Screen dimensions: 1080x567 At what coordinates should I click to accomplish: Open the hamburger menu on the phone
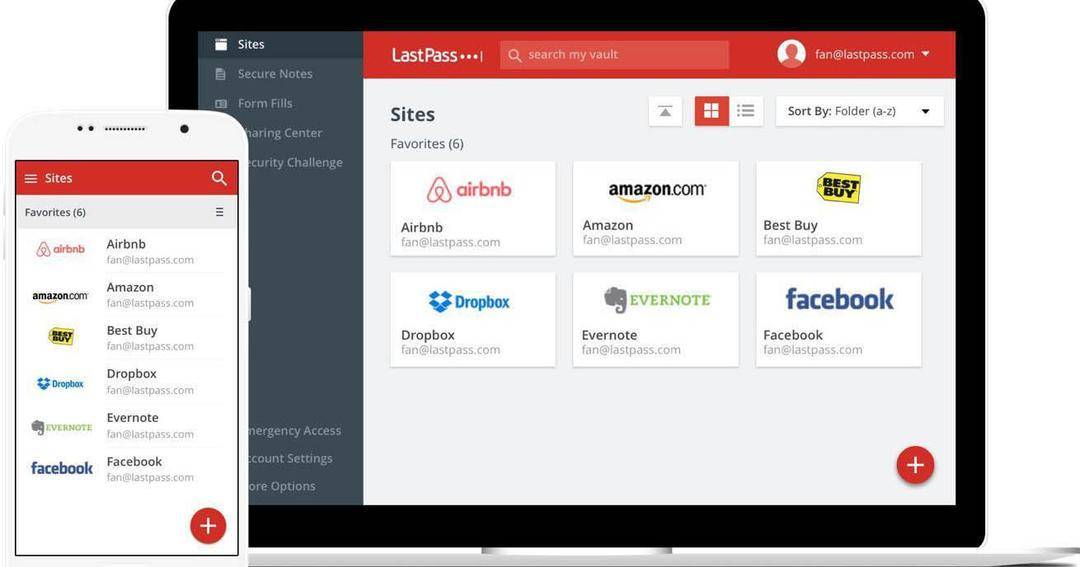pyautogui.click(x=31, y=178)
